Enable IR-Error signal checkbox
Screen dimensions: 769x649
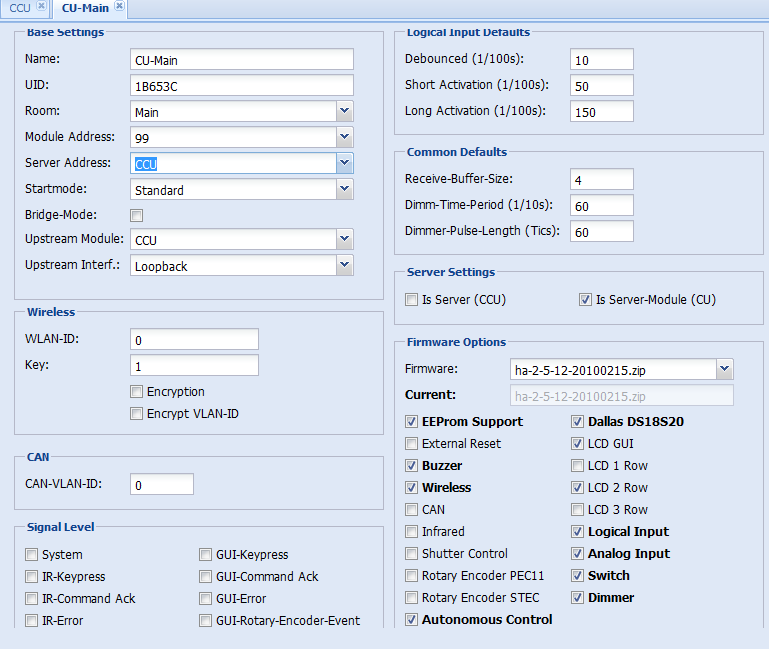tap(31, 621)
